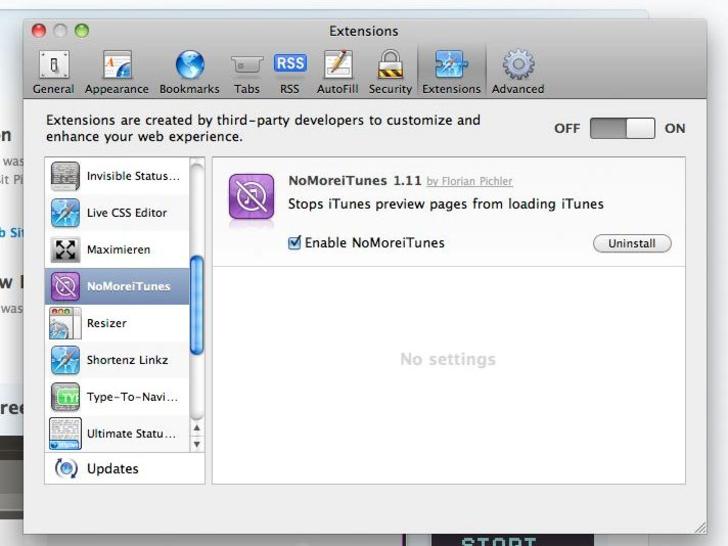Image resolution: width=728 pixels, height=546 pixels.
Task: Click the large NoMoreiTunes detail icon
Action: tap(251, 196)
